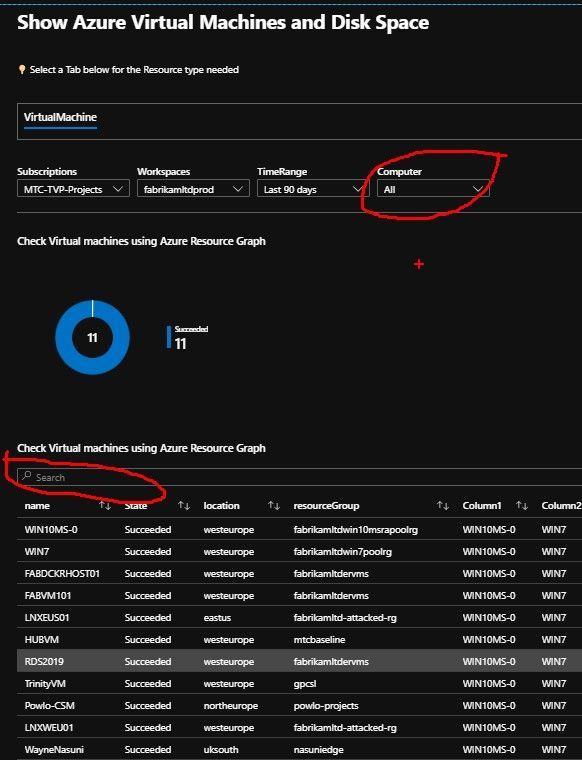This screenshot has height=760, width=582.
Task: Select the LNXEUS01 row name
Action: [47, 618]
